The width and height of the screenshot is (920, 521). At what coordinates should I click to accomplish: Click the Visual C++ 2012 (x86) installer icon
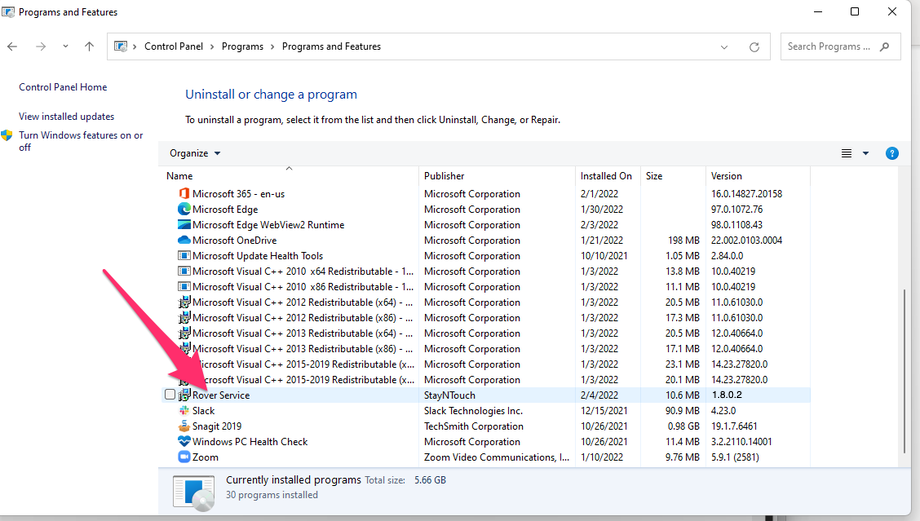tap(184, 317)
